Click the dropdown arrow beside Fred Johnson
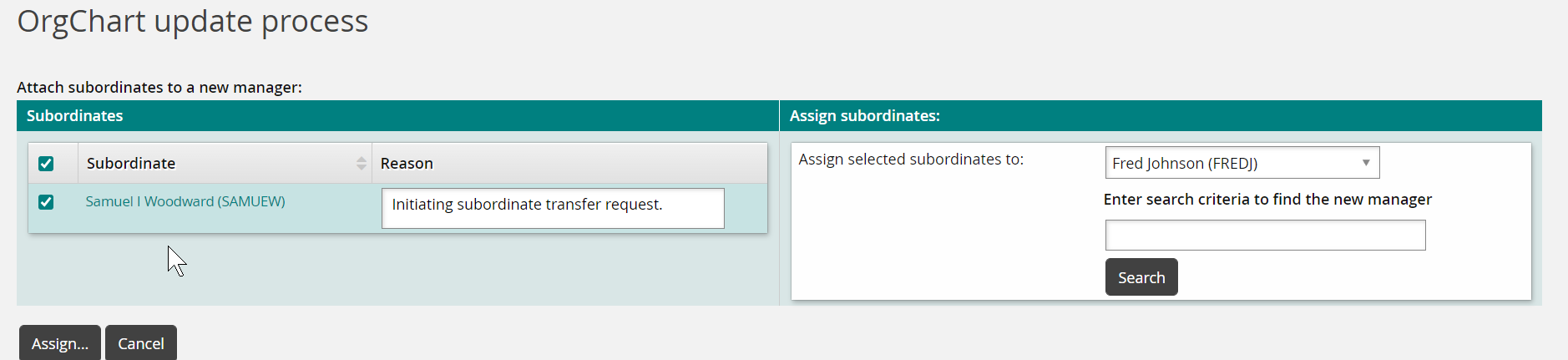Image resolution: width=1568 pixels, height=360 pixels. click(1366, 163)
